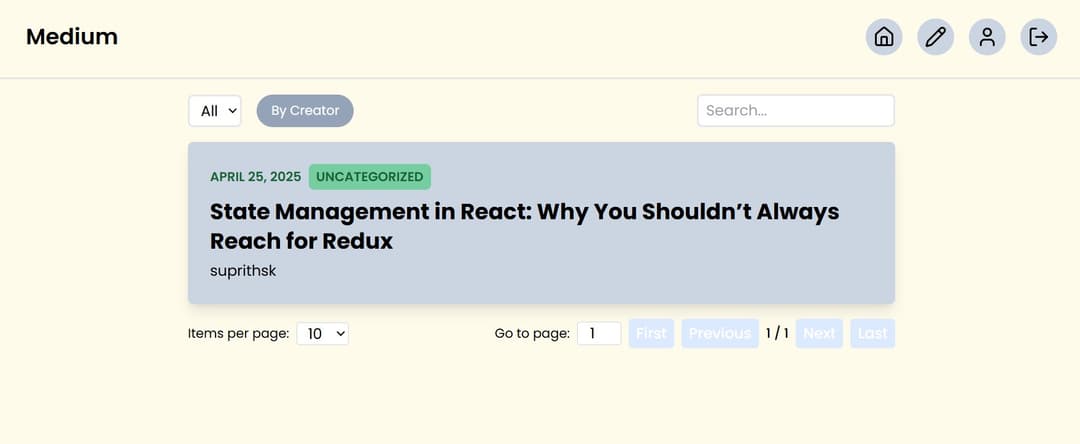Image resolution: width=1080 pixels, height=444 pixels.
Task: Click the Medium logo text
Action: tap(72, 37)
